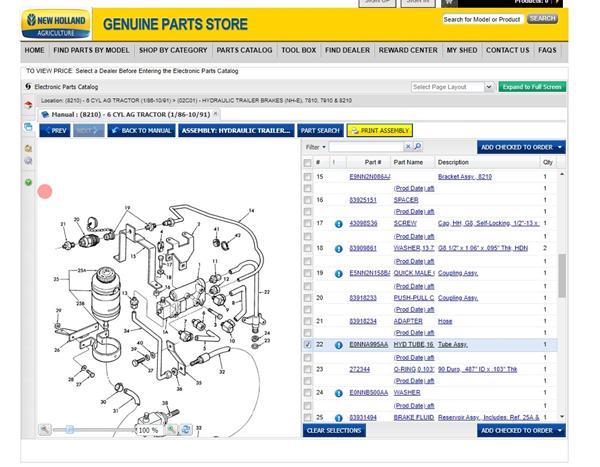Image resolution: width=600 pixels, height=467 pixels.
Task: Open PARTS CATALOG menu
Action: (245, 50)
